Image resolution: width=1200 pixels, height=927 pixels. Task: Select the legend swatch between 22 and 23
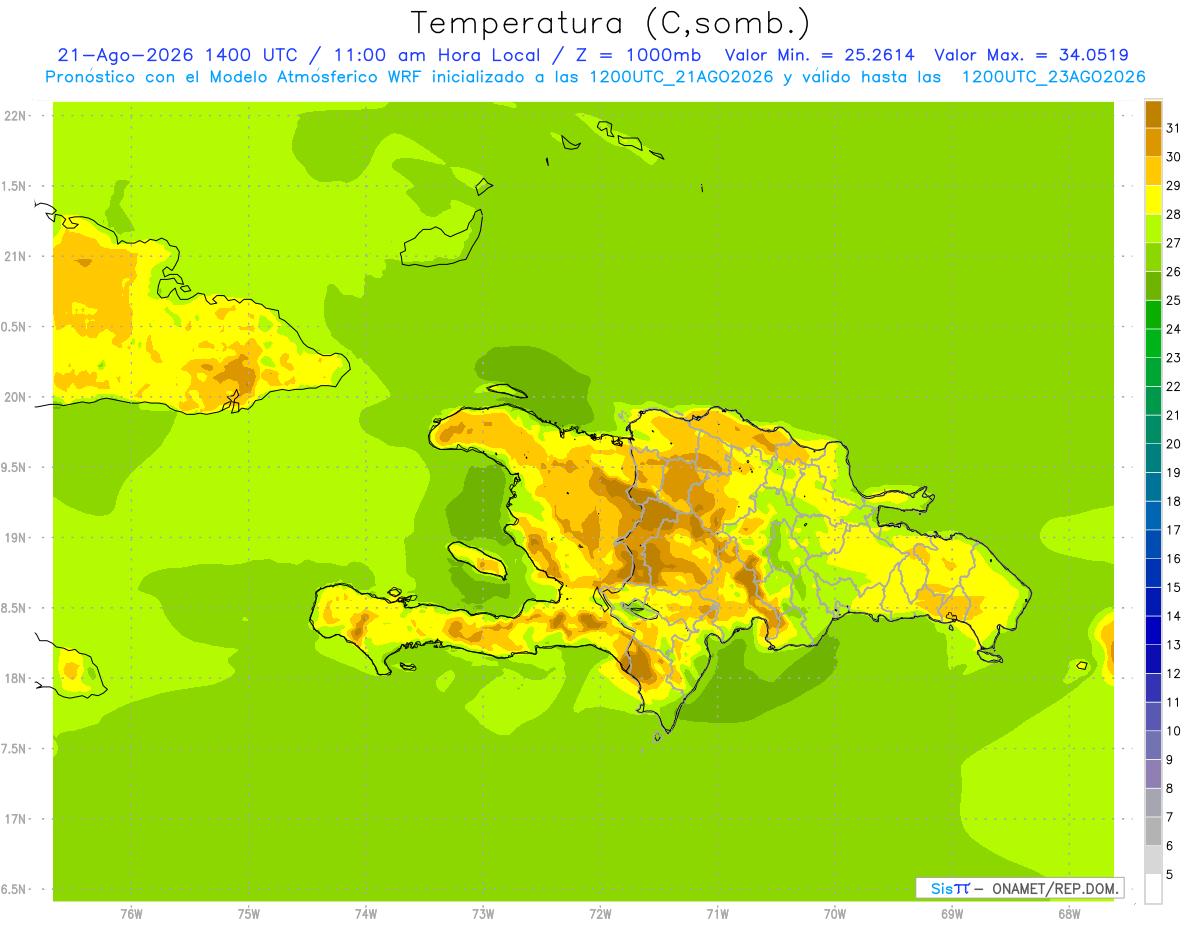click(x=1153, y=372)
